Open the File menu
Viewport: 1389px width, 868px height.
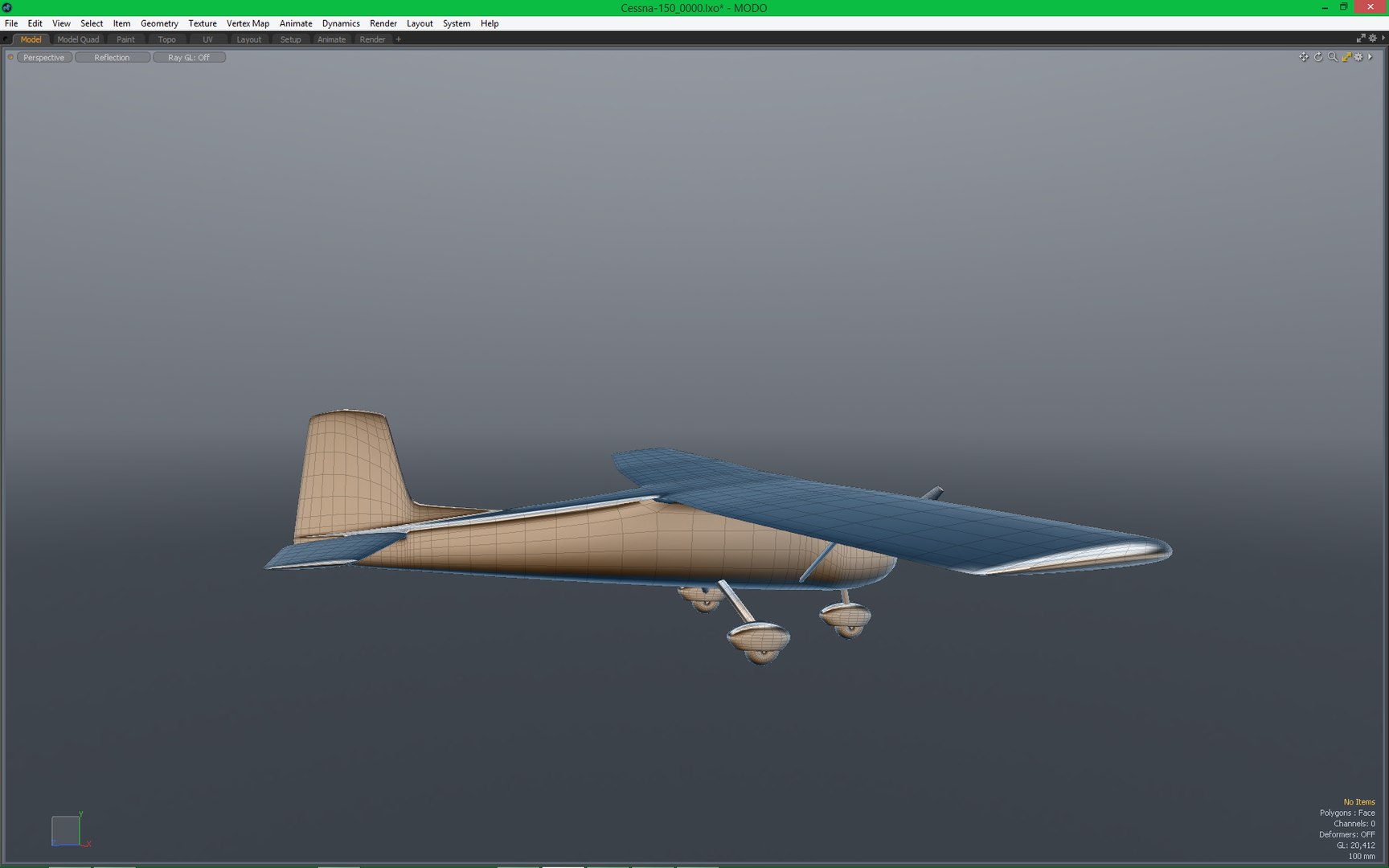(11, 23)
